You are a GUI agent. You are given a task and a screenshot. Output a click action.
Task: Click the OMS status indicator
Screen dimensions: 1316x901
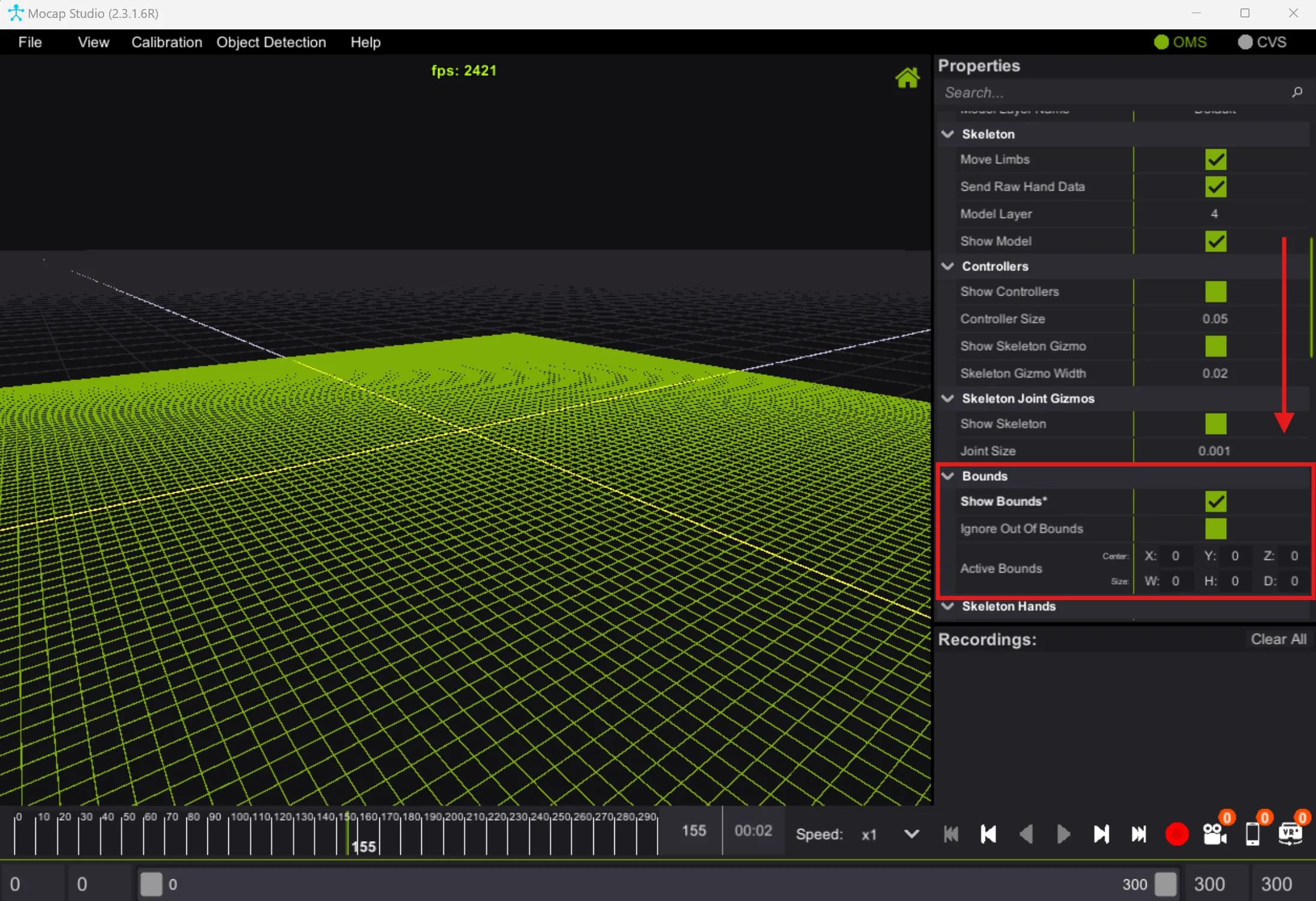point(1181,42)
